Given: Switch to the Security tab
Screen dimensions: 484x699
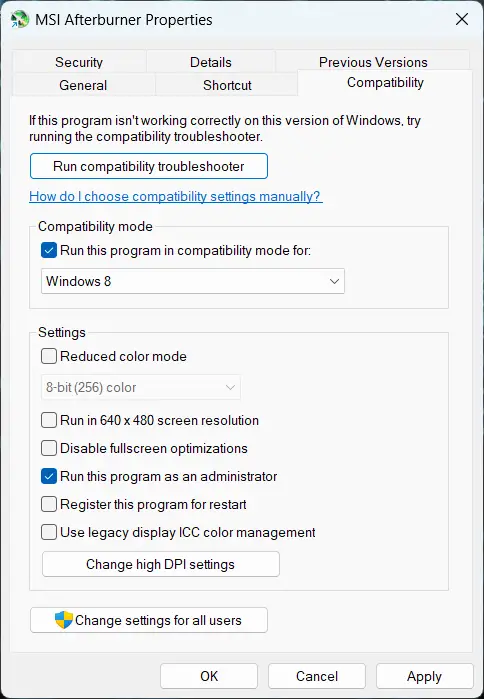Looking at the screenshot, I should point(79,62).
